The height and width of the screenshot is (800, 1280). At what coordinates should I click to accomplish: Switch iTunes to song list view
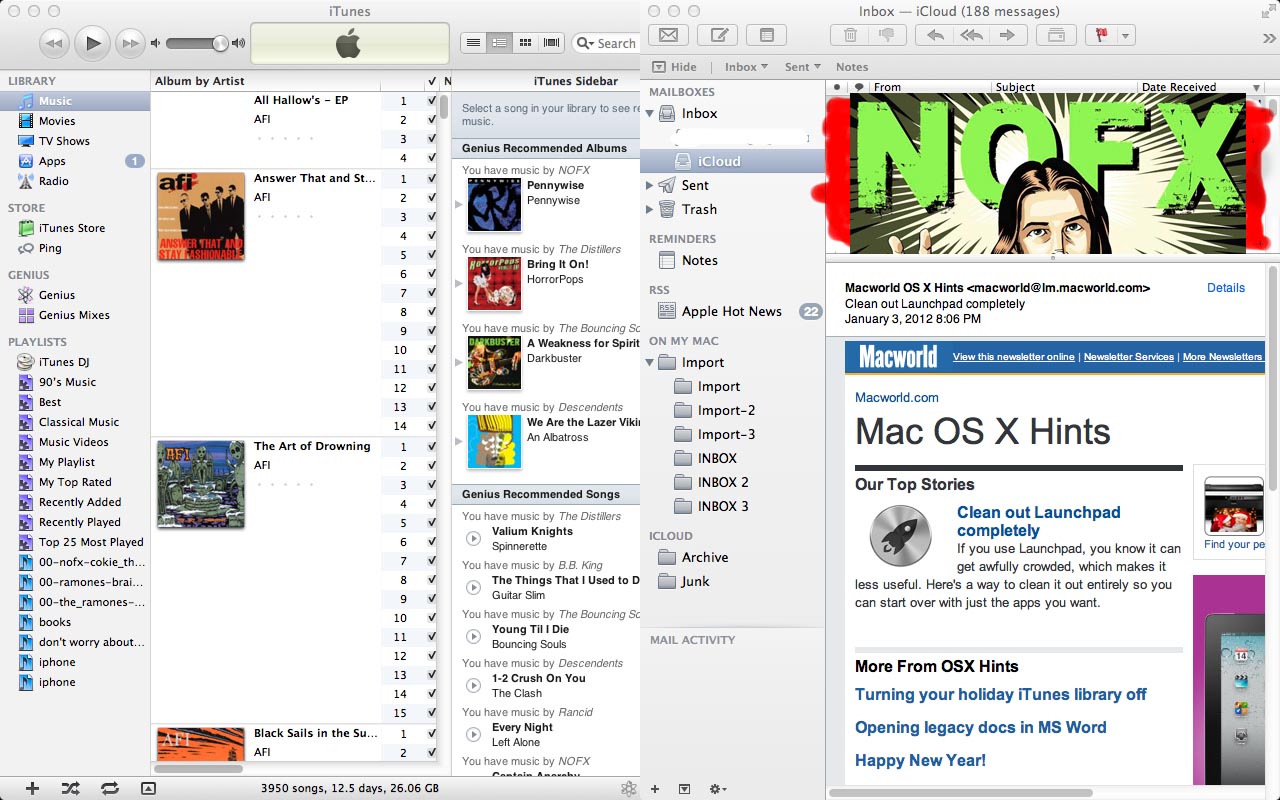473,43
